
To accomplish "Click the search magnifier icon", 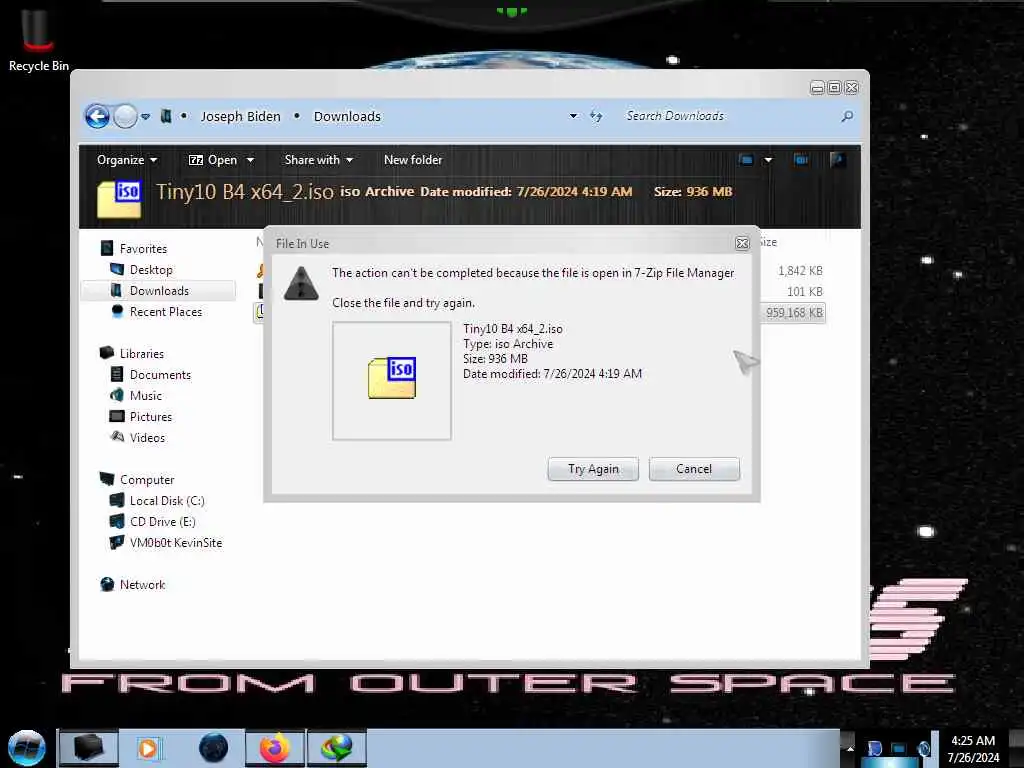I will (x=847, y=116).
